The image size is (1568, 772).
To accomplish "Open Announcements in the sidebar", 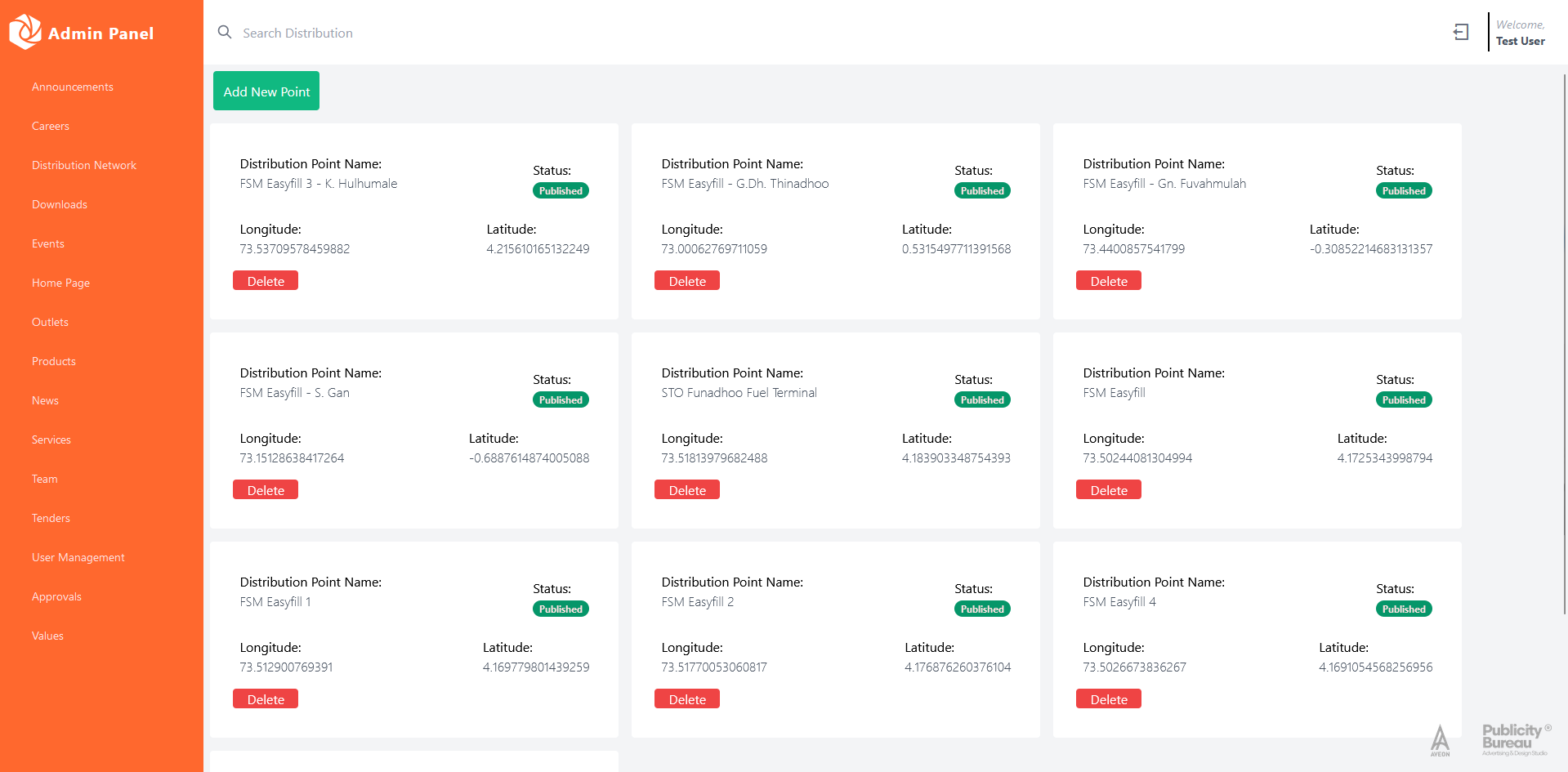I will tap(73, 87).
